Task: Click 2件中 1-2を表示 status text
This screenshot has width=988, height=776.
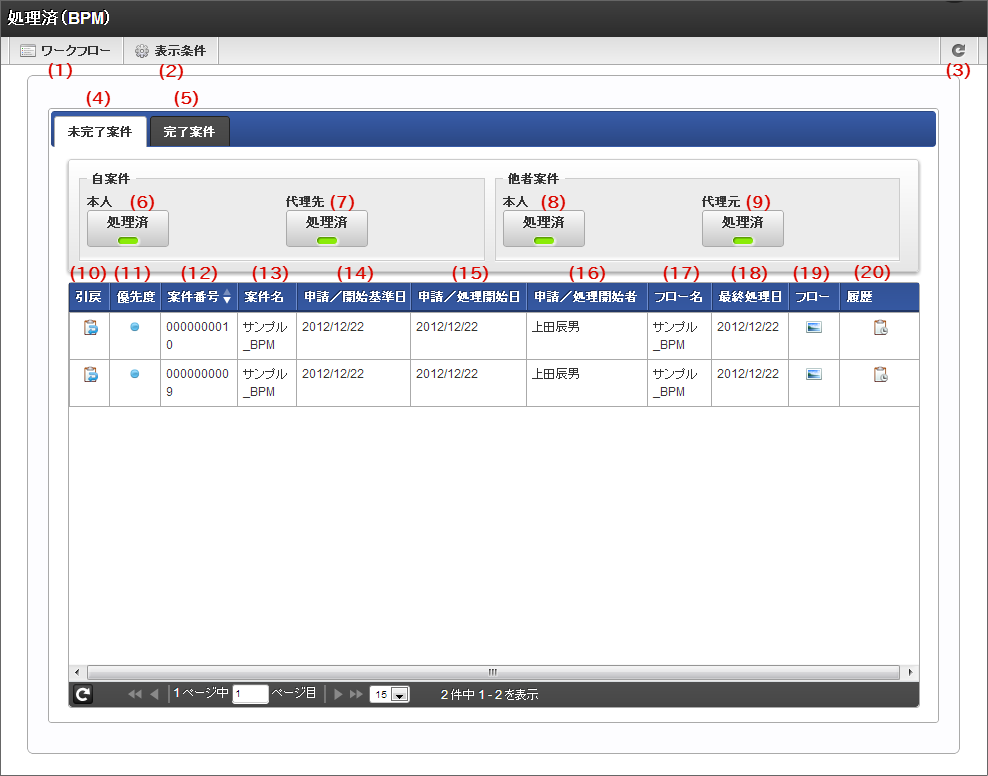Action: (x=490, y=695)
